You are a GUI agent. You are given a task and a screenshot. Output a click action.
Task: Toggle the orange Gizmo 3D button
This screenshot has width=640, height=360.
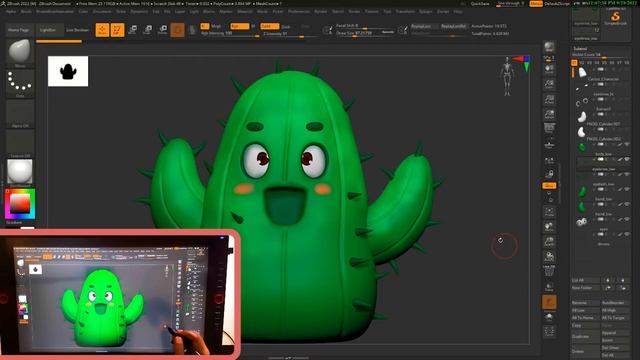click(x=177, y=30)
